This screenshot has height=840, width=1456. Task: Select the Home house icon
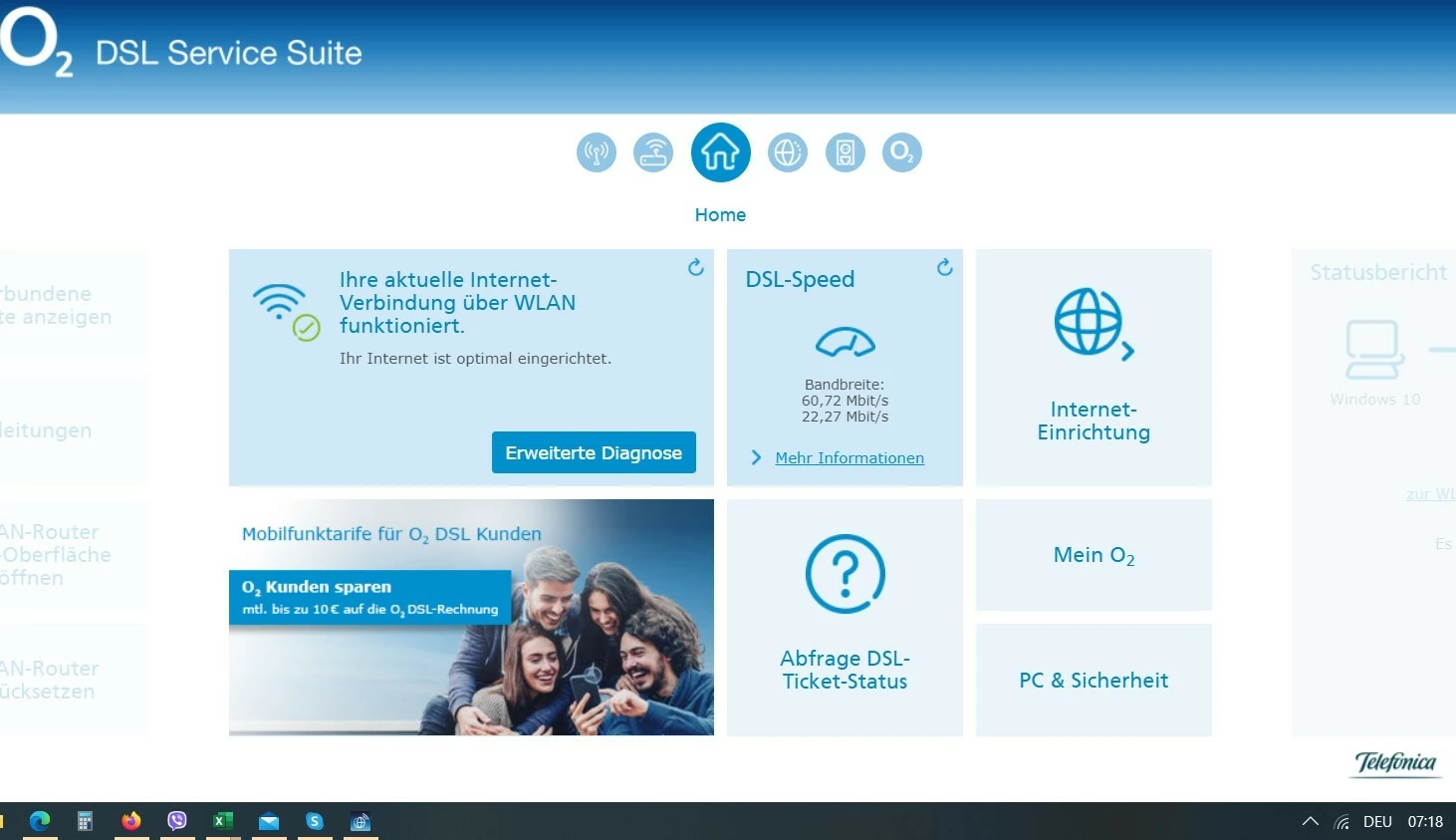pos(721,152)
